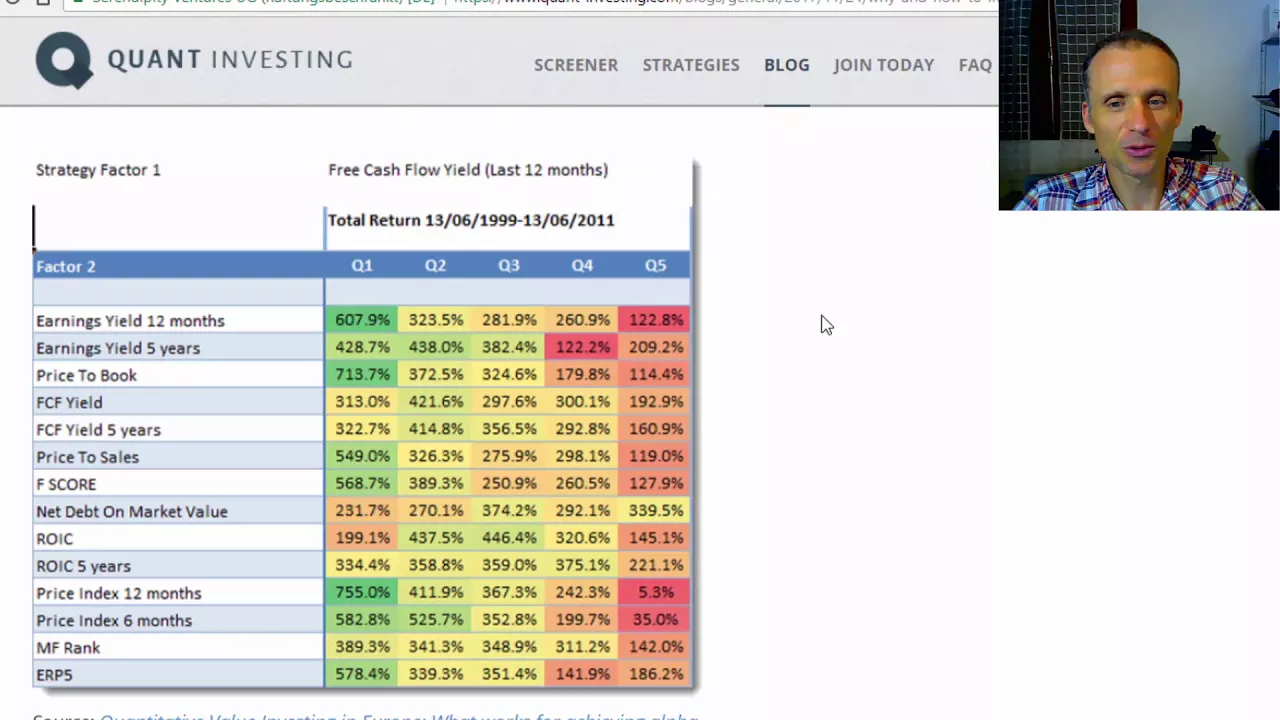Click the ROIC 5 years row label
Image resolution: width=1280 pixels, height=720 pixels.
83,566
